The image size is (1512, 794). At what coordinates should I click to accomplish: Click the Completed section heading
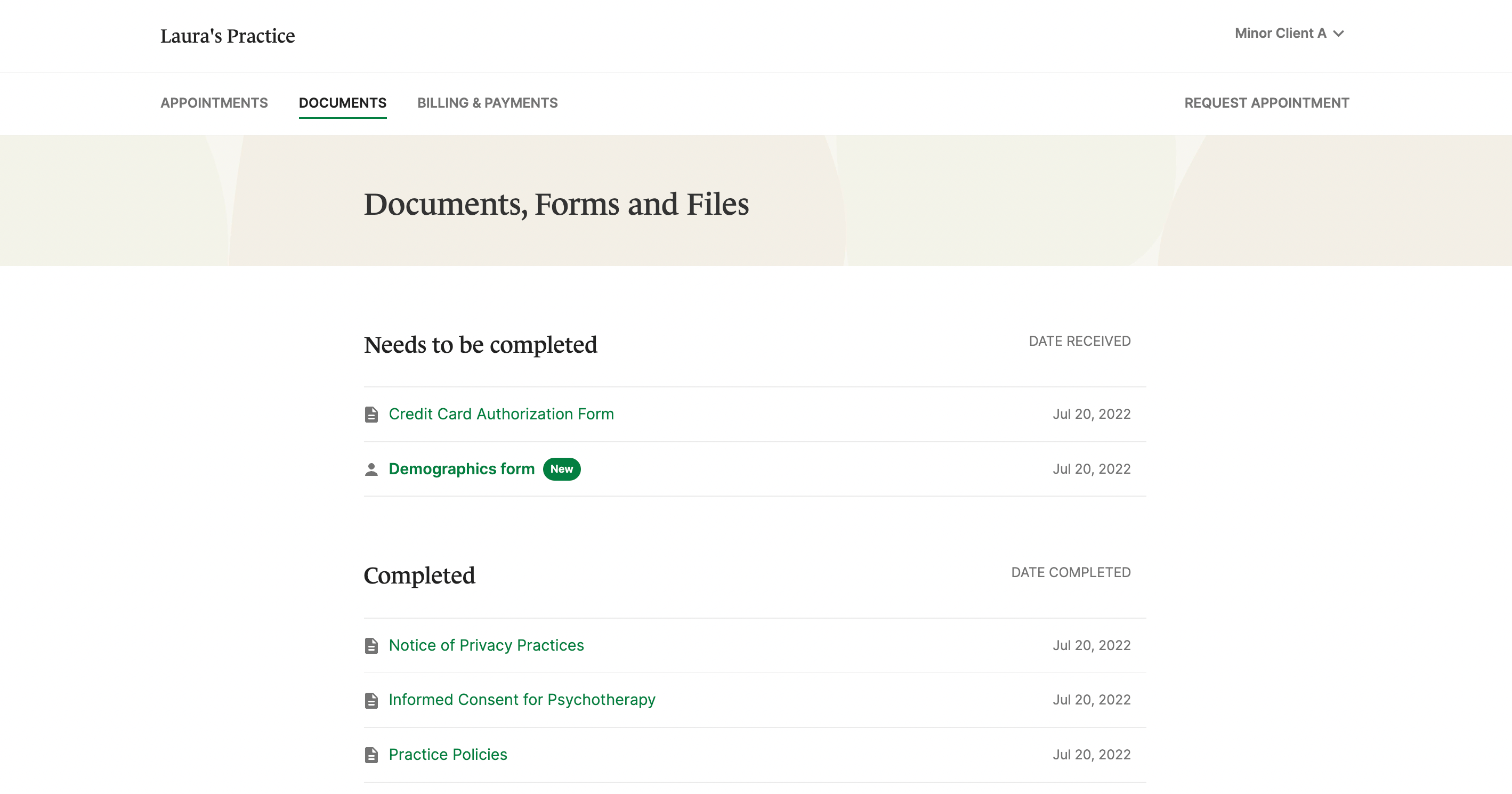point(419,576)
